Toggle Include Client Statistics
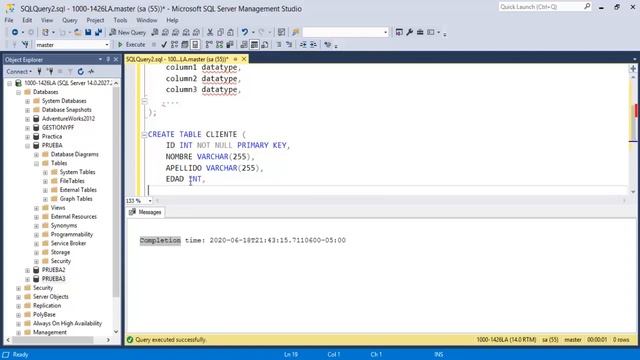Screen dimensions: 640x360 point(230,44)
